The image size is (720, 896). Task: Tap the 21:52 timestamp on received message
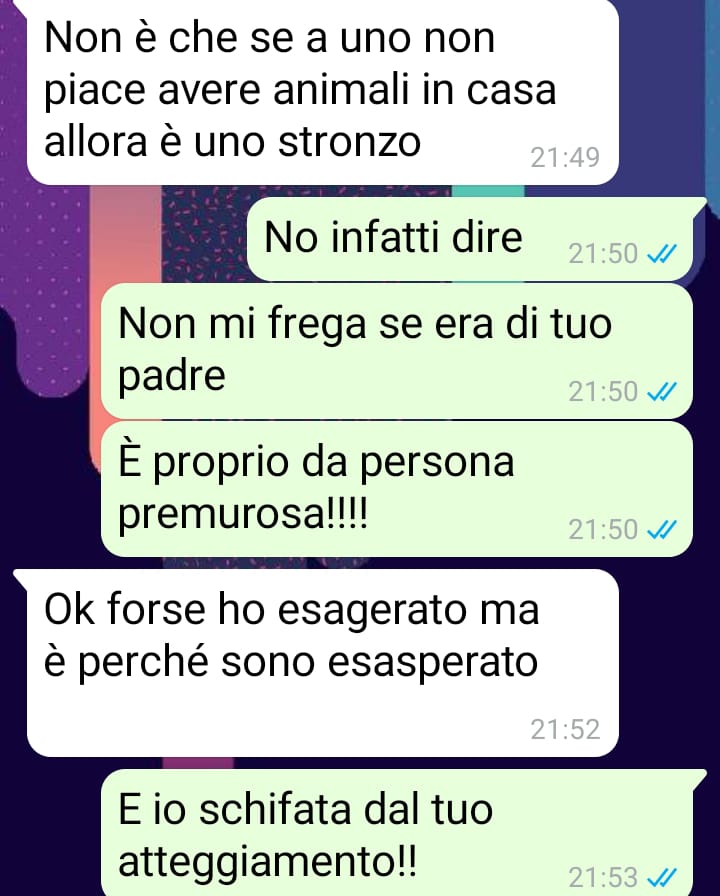(x=565, y=729)
